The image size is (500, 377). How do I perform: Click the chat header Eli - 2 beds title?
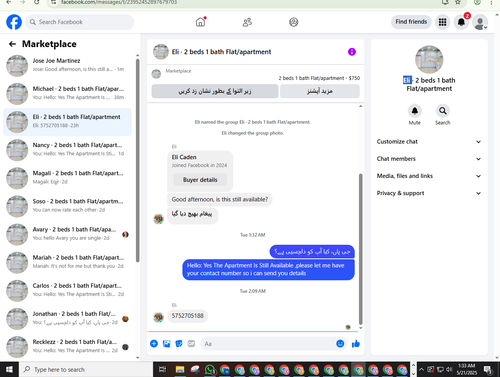pyautogui.click(x=221, y=52)
